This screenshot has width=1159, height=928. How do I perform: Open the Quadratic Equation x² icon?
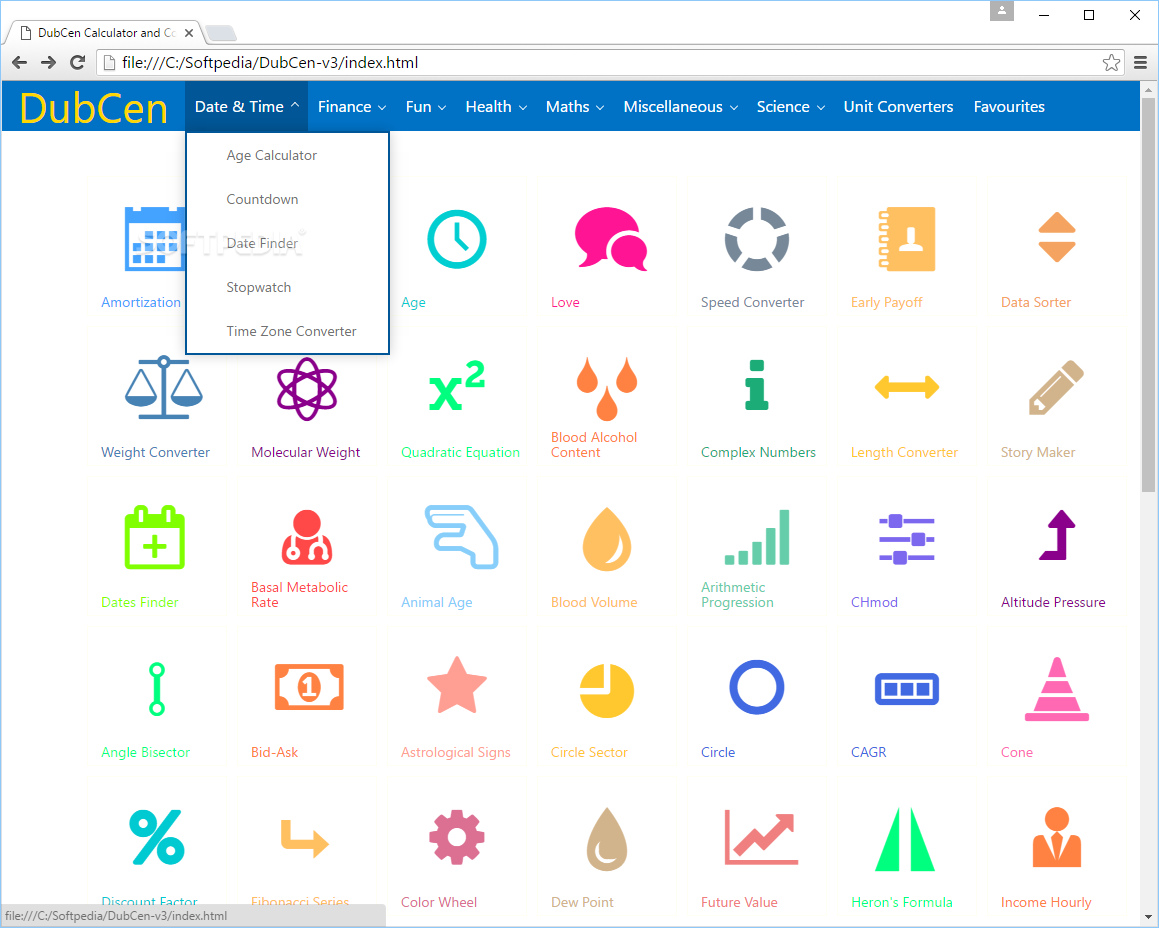point(457,385)
